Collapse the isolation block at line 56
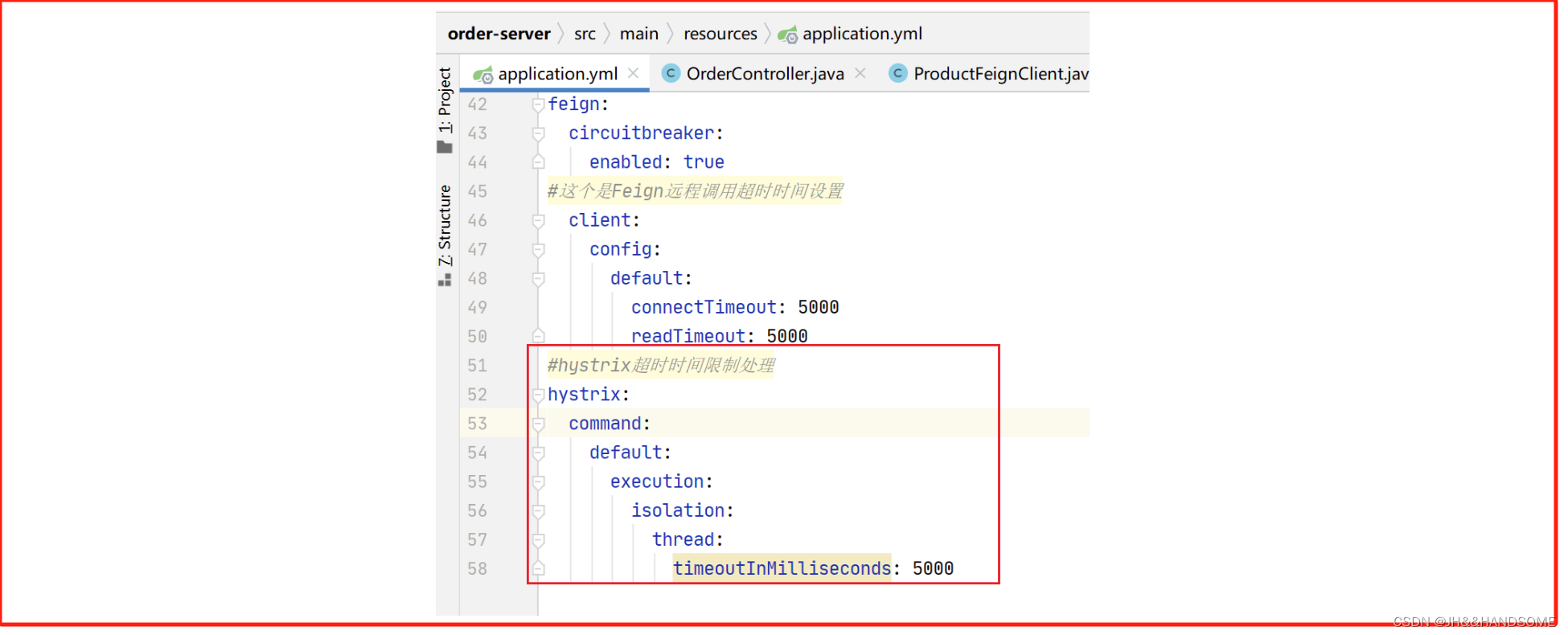1568x635 pixels. [x=538, y=510]
